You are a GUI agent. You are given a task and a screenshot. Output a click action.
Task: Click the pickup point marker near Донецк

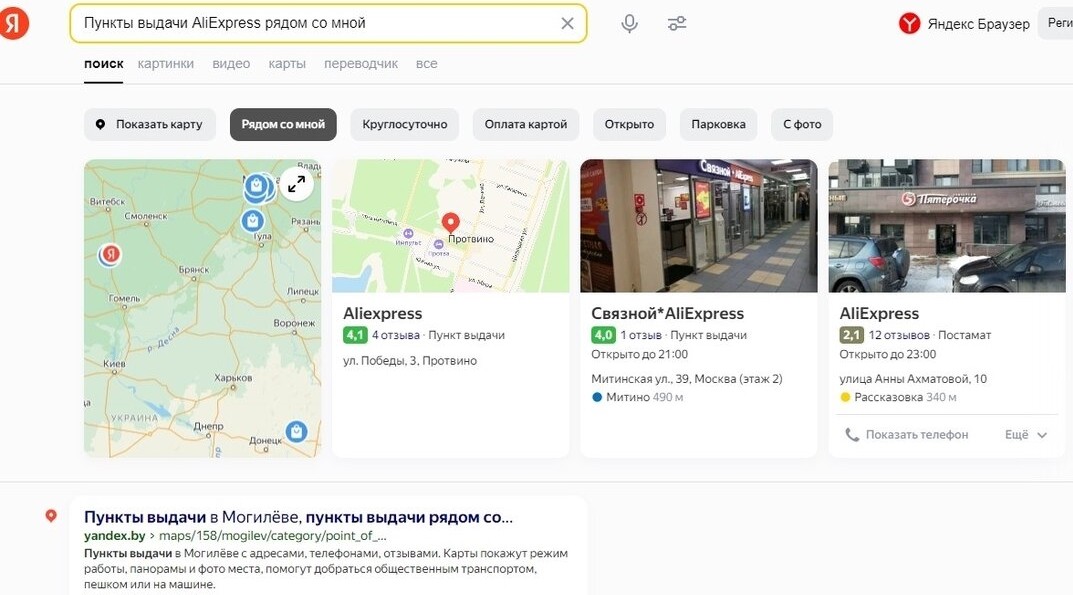pyautogui.click(x=296, y=431)
